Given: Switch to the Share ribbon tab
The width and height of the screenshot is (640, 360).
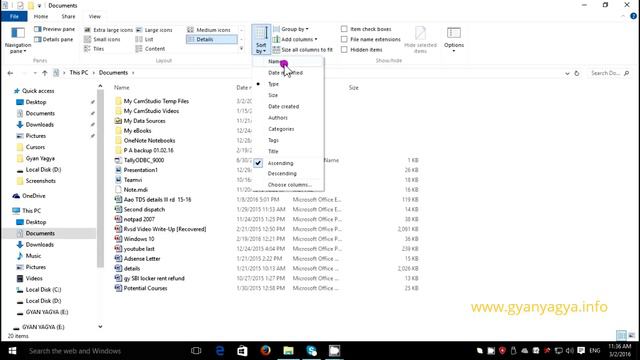Looking at the screenshot, I should click(68, 16).
